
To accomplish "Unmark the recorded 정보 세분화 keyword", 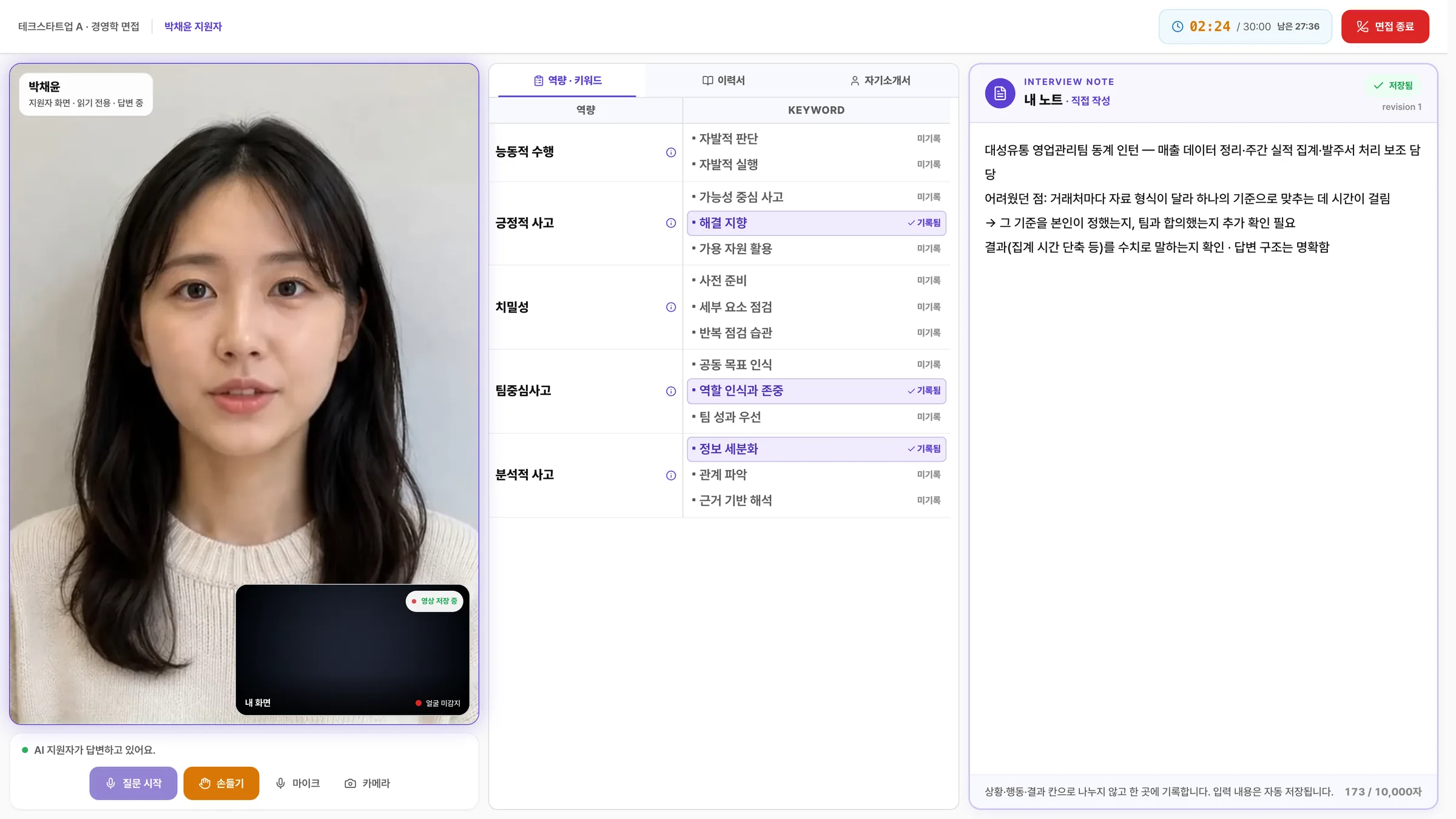I will click(x=816, y=449).
